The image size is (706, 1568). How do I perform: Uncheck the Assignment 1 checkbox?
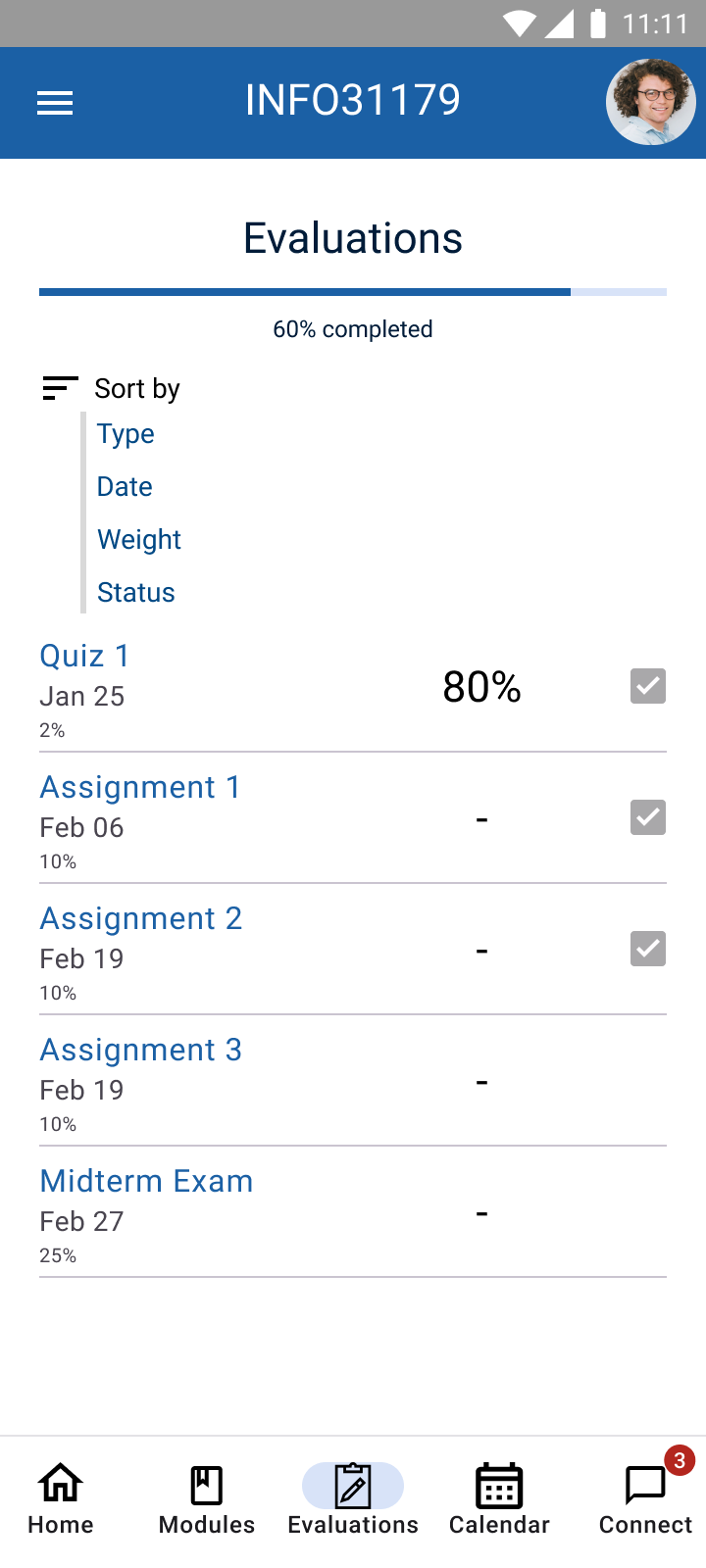point(648,817)
